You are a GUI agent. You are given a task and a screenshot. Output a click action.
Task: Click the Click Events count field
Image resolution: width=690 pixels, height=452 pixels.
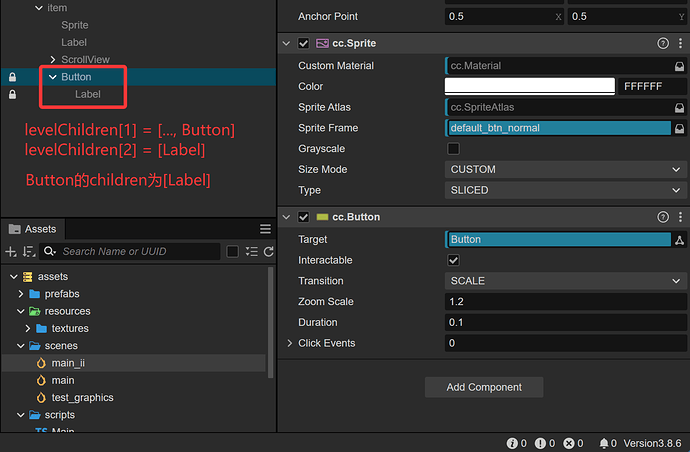pos(565,343)
